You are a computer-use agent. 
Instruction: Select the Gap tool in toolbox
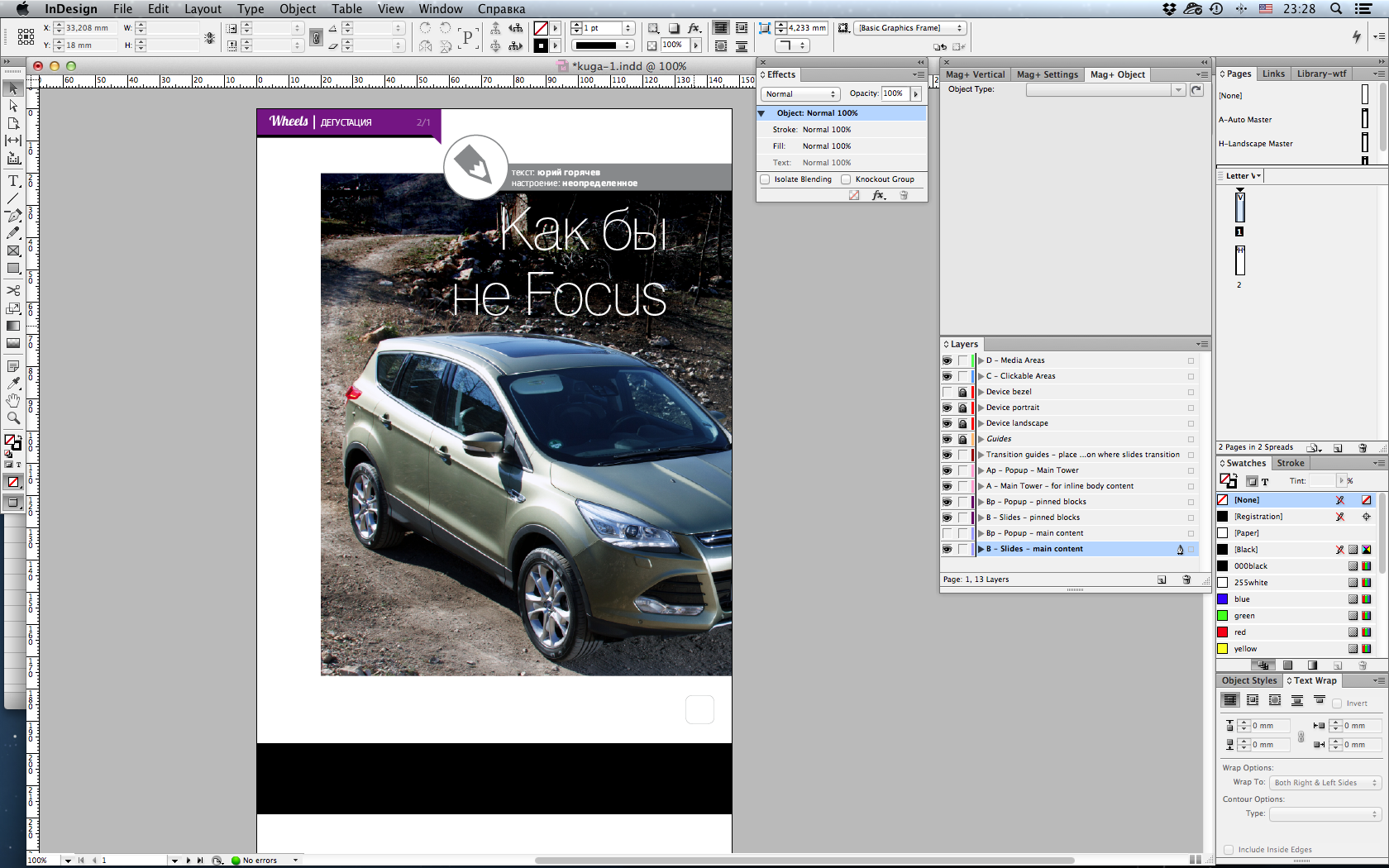pos(13,141)
